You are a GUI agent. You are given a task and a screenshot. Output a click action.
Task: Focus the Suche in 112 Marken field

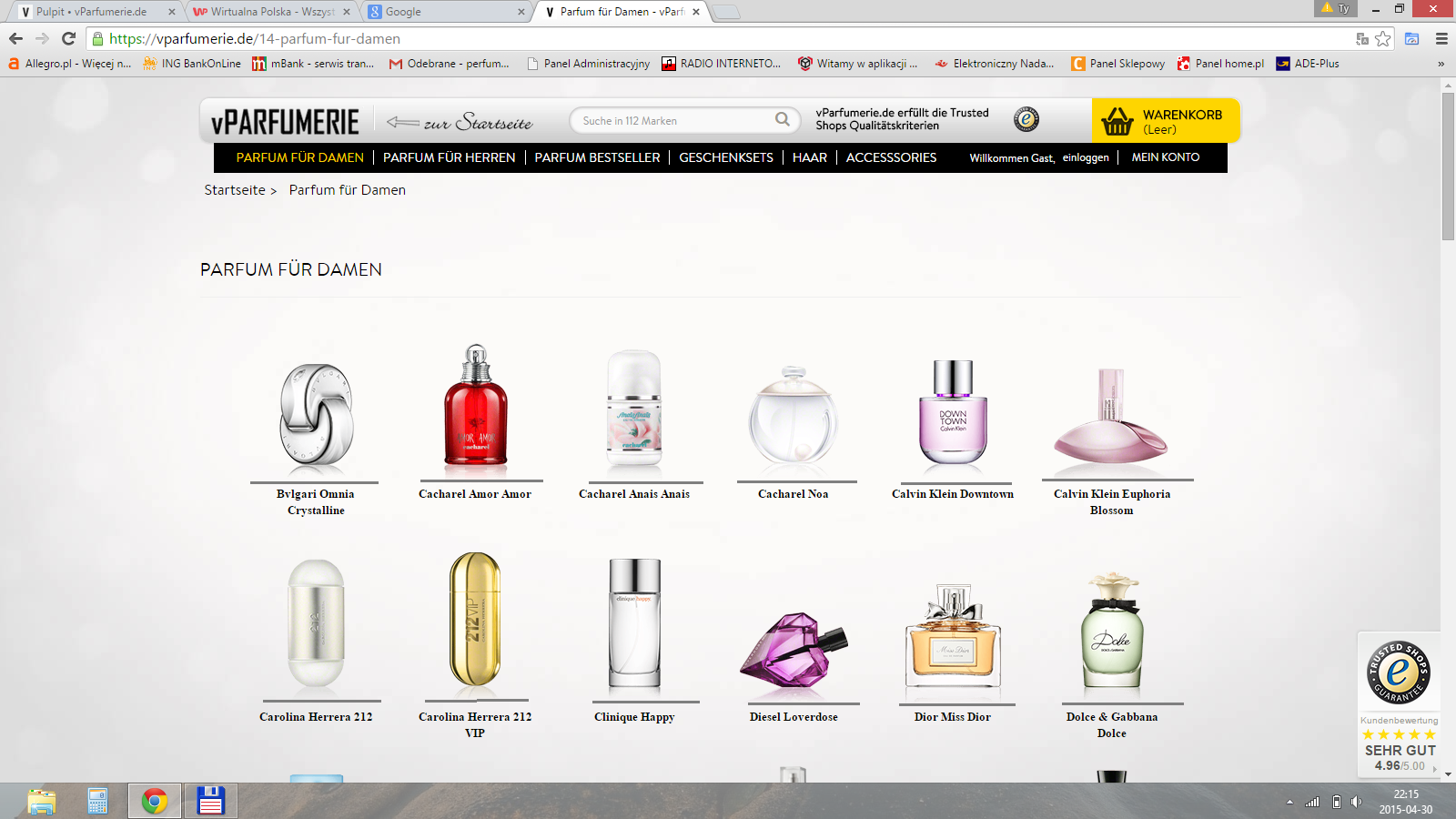click(x=684, y=120)
